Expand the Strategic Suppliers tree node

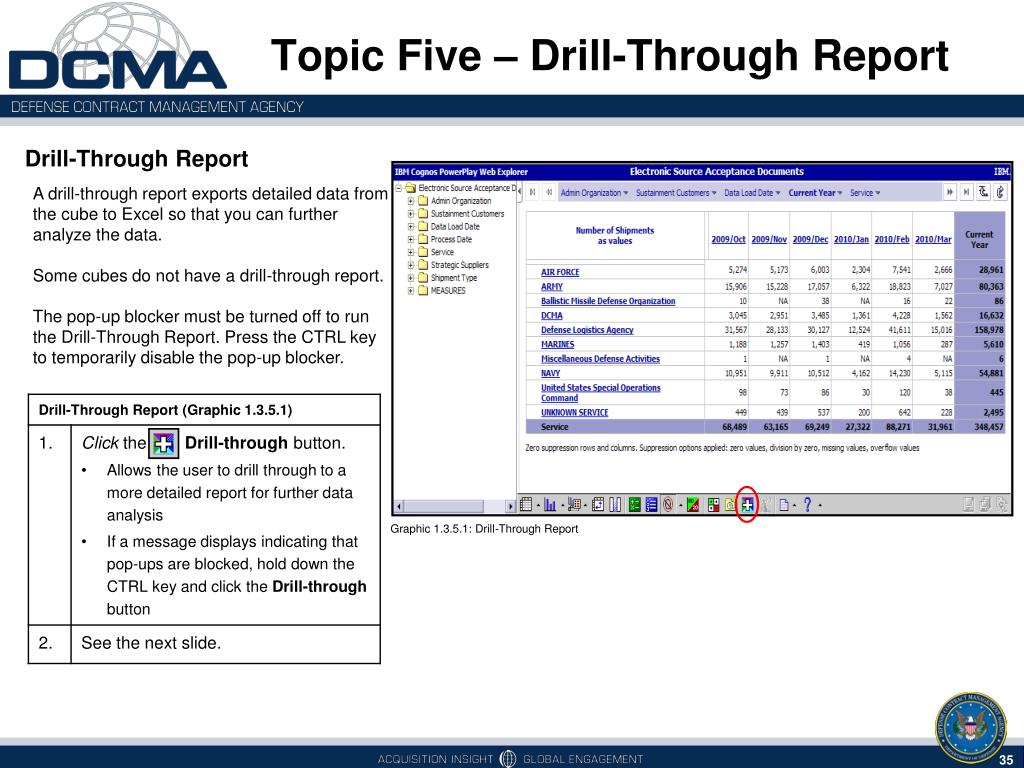point(411,265)
